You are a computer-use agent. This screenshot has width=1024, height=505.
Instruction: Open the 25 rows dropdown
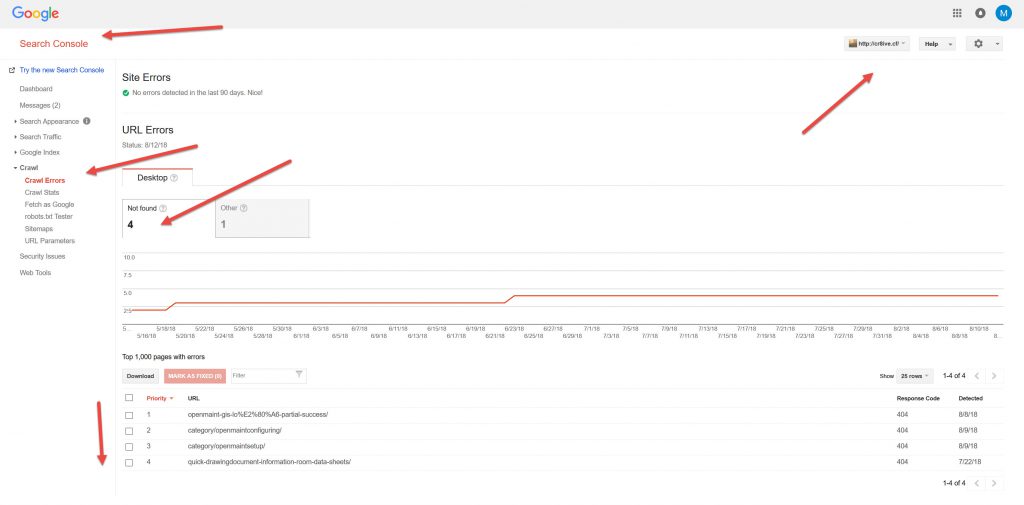[x=914, y=376]
